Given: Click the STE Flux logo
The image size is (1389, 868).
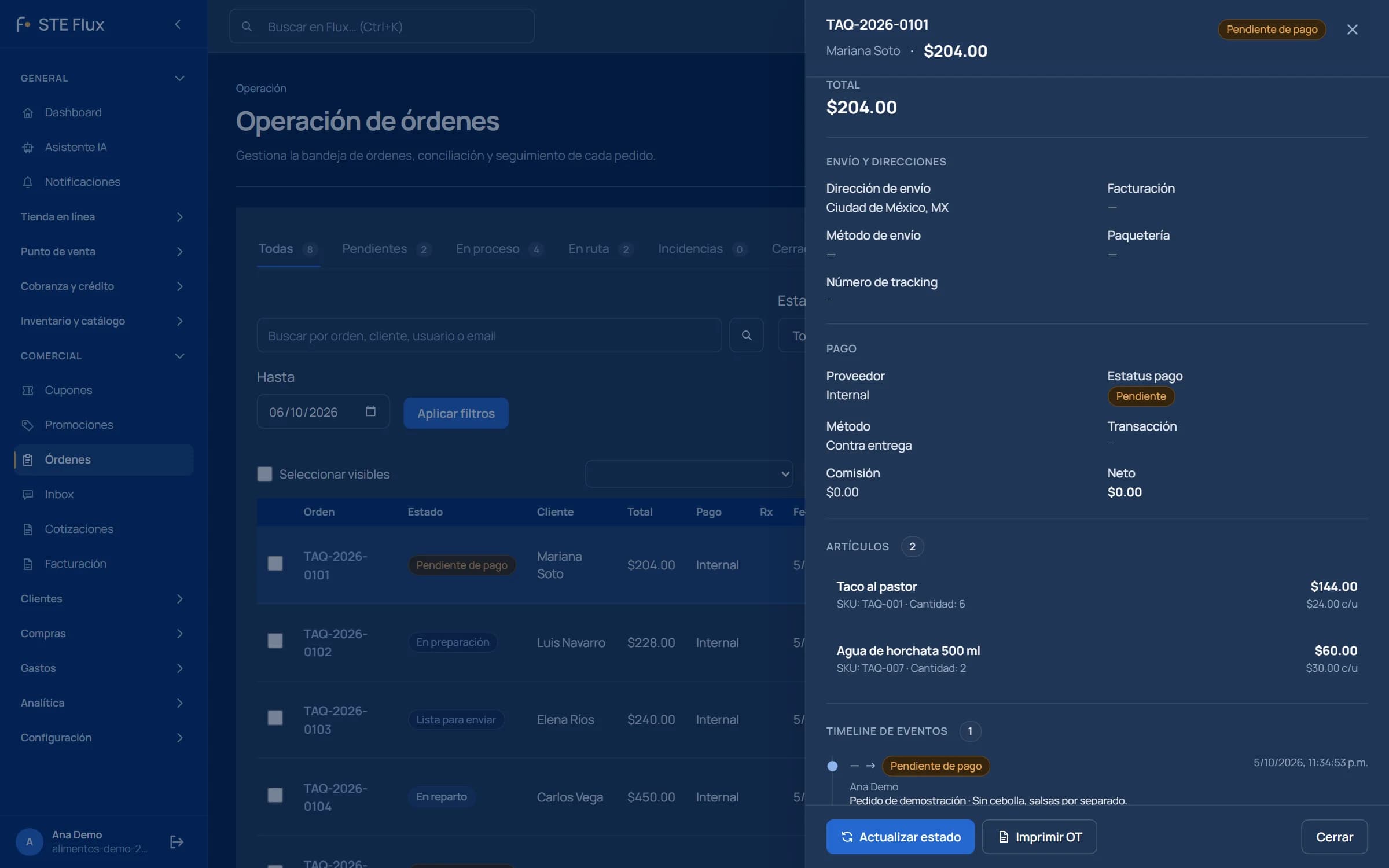Looking at the screenshot, I should tap(61, 24).
